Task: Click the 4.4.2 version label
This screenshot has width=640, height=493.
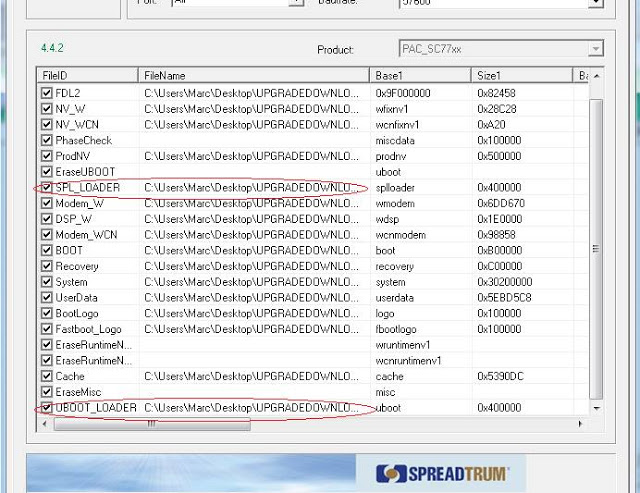Action: [x=52, y=48]
